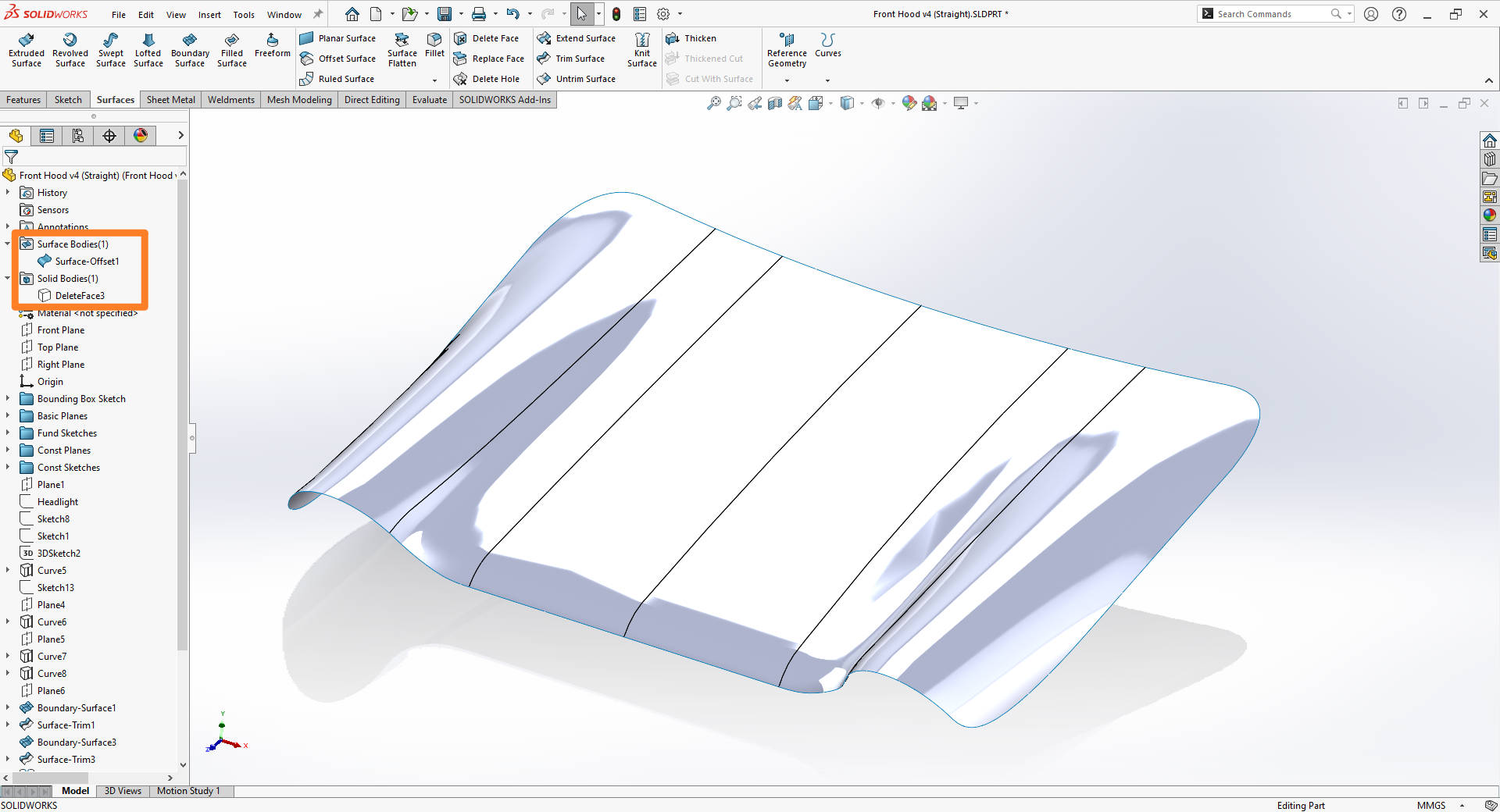Select the Fillet tool
Screen dimensions: 1500x812
click(x=434, y=45)
